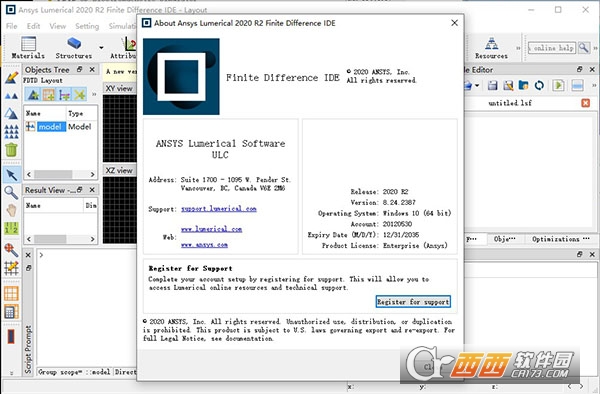Select the model row in Objects Tree

coord(60,127)
